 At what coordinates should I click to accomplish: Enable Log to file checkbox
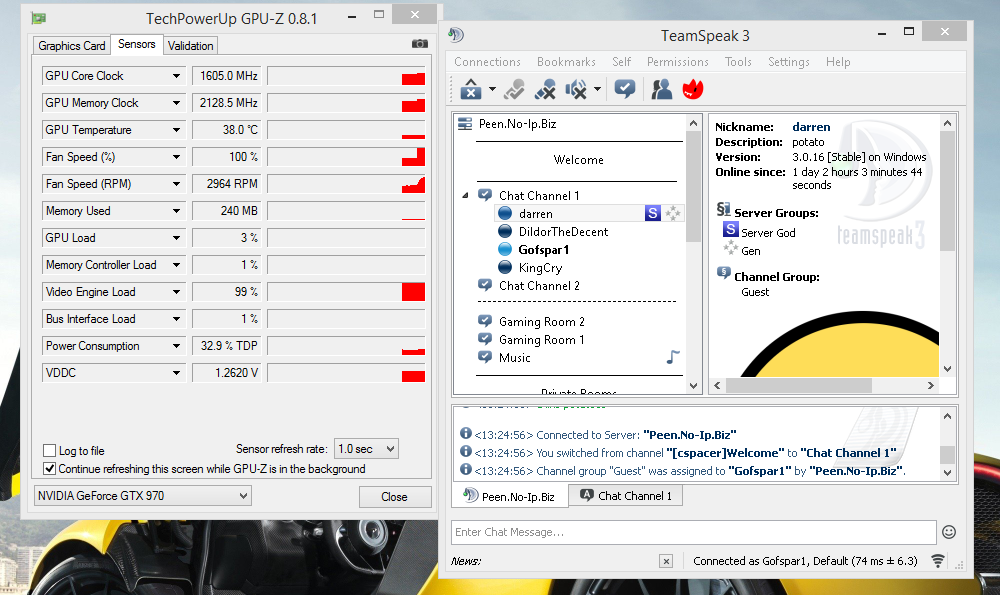coord(49,450)
